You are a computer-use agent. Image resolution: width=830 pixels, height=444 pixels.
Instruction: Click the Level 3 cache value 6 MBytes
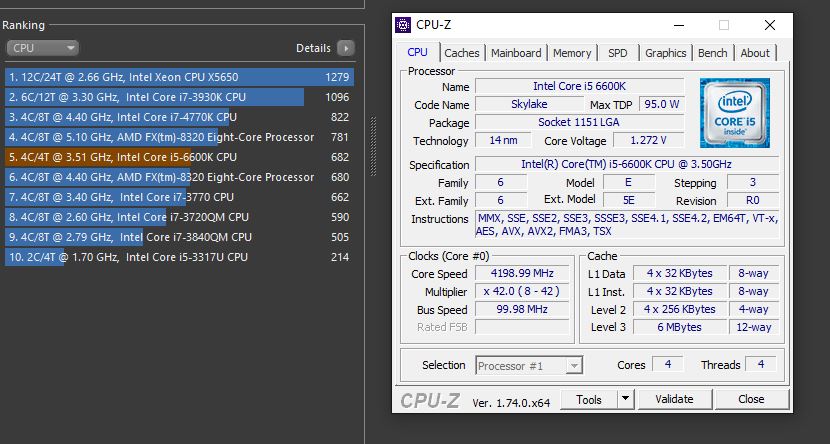click(679, 327)
